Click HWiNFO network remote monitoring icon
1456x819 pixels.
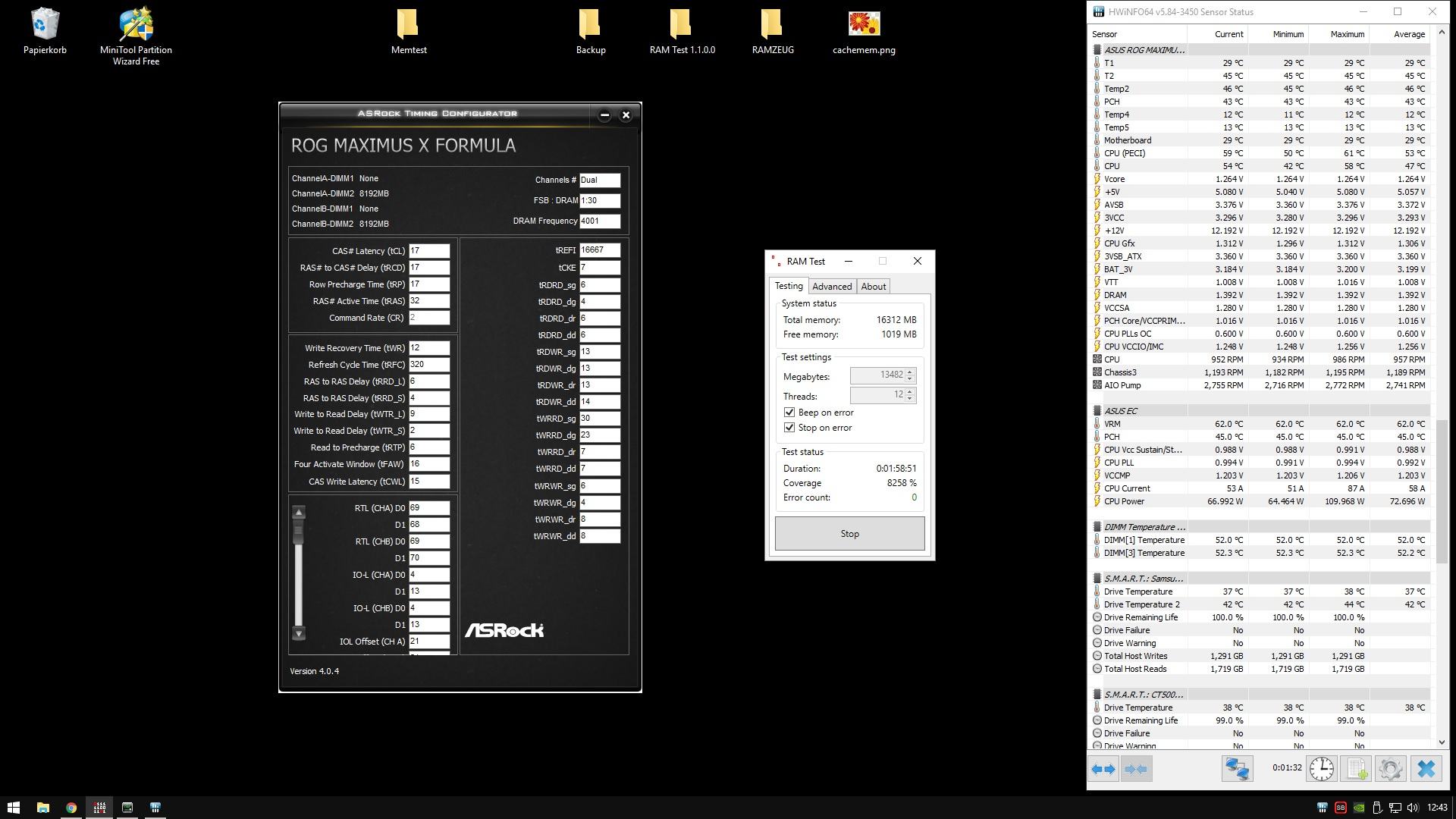[1237, 769]
